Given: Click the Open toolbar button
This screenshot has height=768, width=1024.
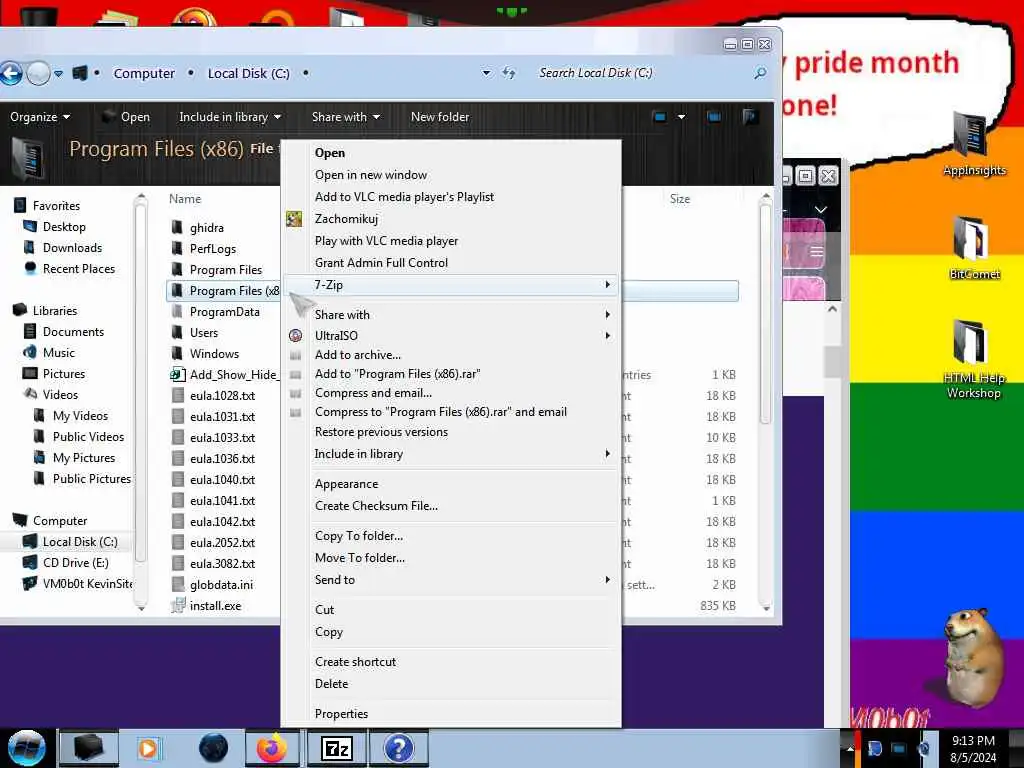Looking at the screenshot, I should pyautogui.click(x=127, y=117).
